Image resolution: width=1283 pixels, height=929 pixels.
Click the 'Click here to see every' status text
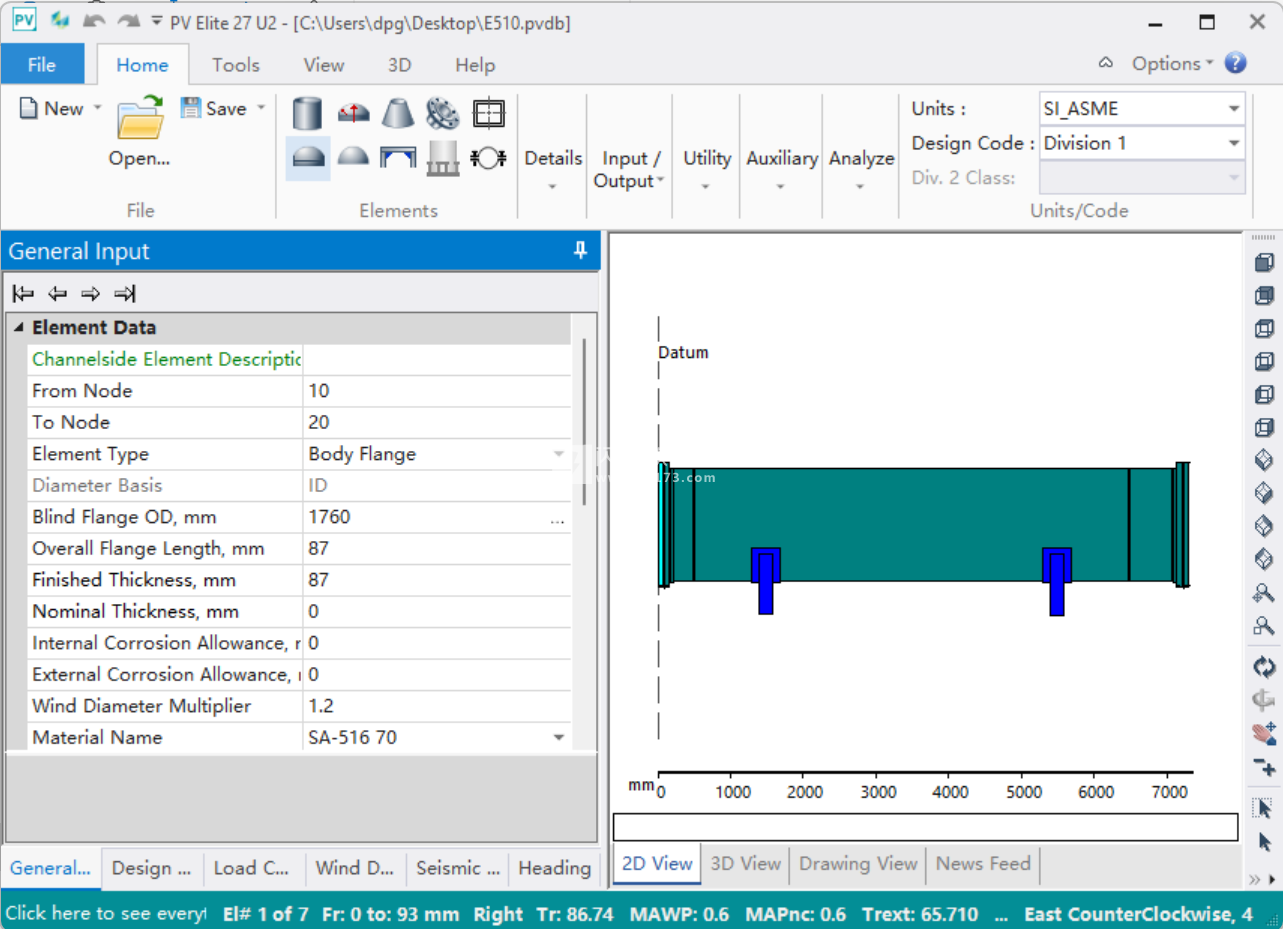pos(106,914)
